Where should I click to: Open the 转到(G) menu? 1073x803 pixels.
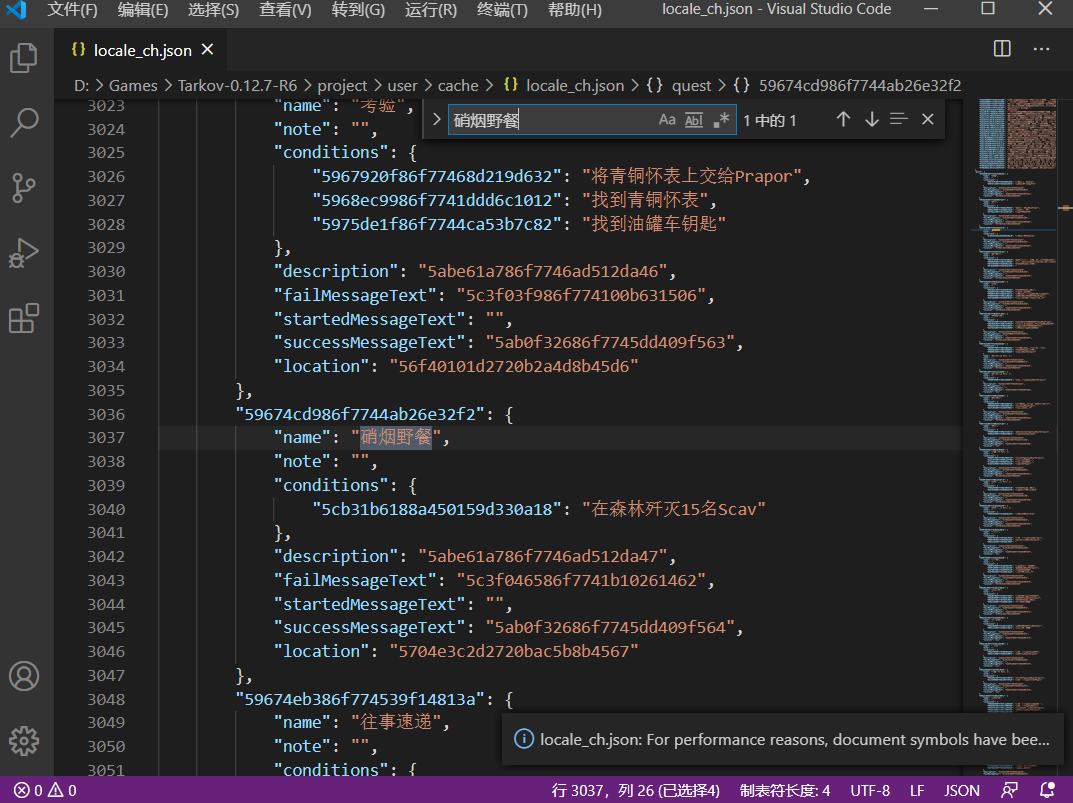pos(358,10)
